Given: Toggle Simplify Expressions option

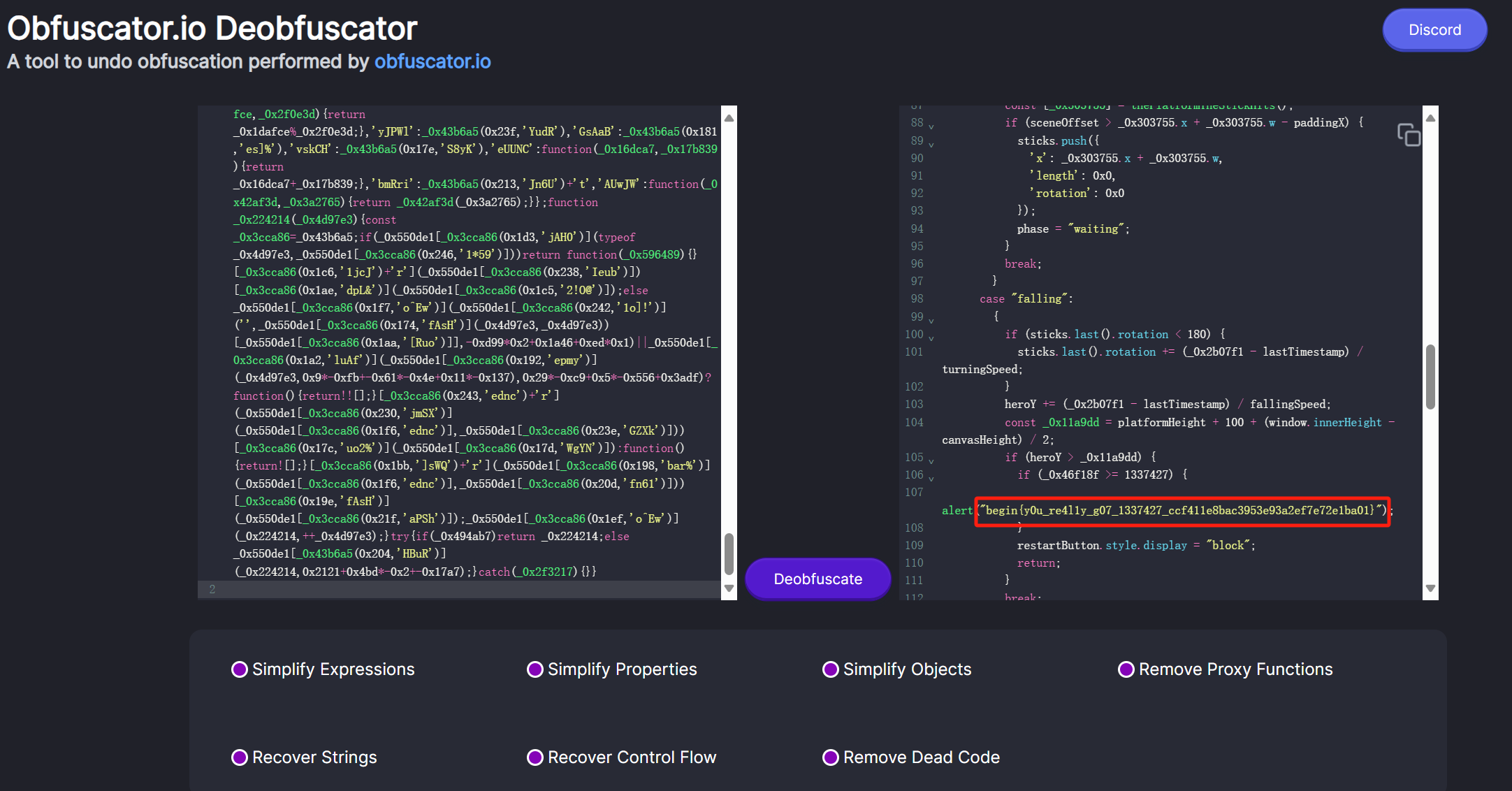Looking at the screenshot, I should coord(240,669).
